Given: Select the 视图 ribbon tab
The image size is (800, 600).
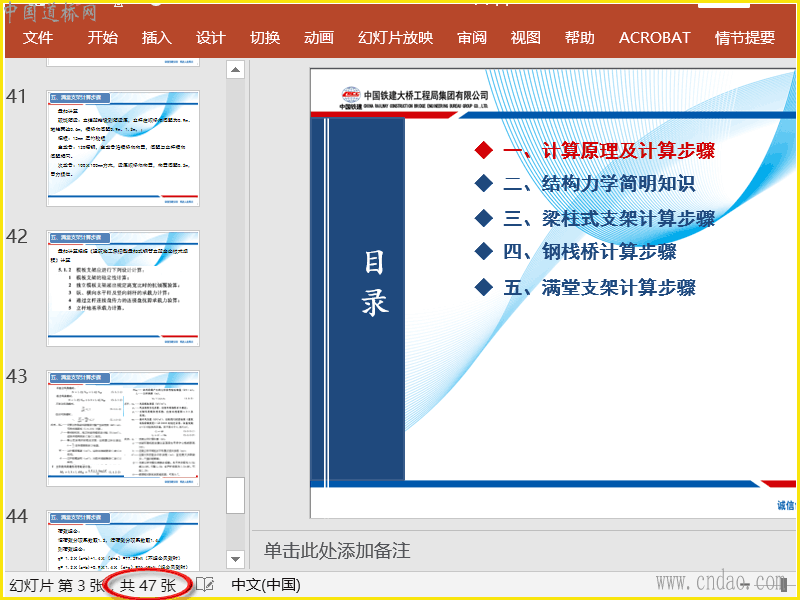Looking at the screenshot, I should point(526,38).
